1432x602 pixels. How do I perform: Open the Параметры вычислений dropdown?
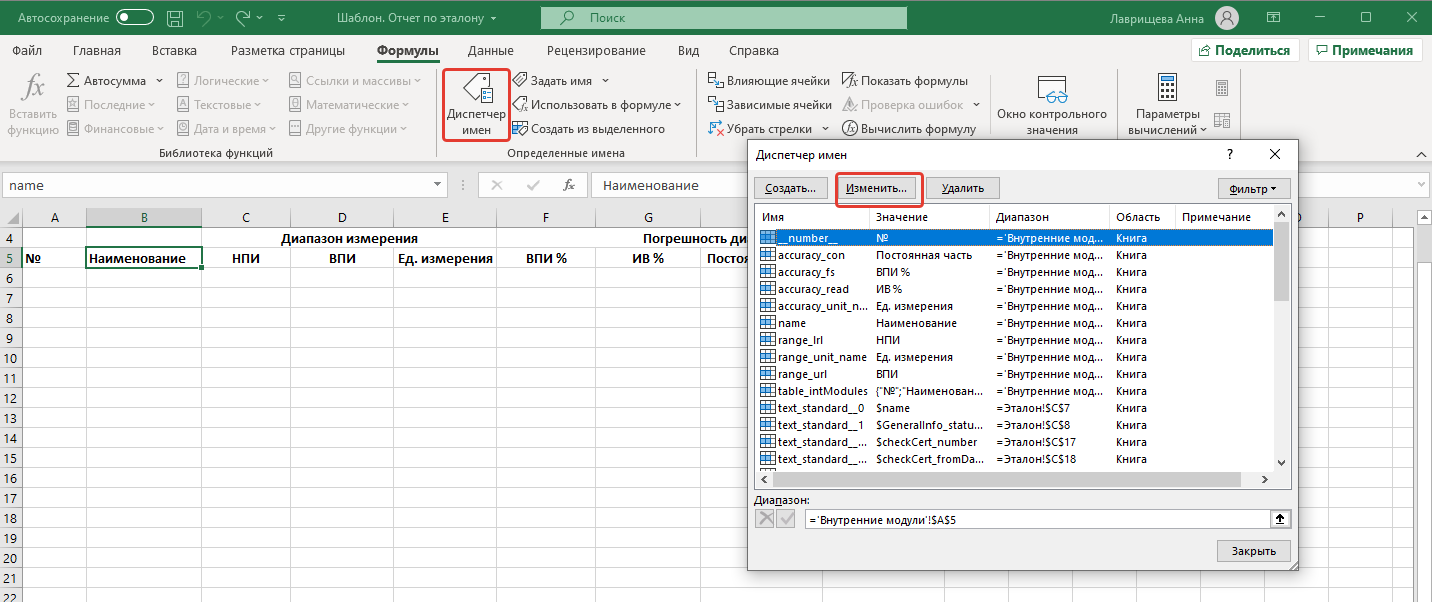click(1167, 104)
